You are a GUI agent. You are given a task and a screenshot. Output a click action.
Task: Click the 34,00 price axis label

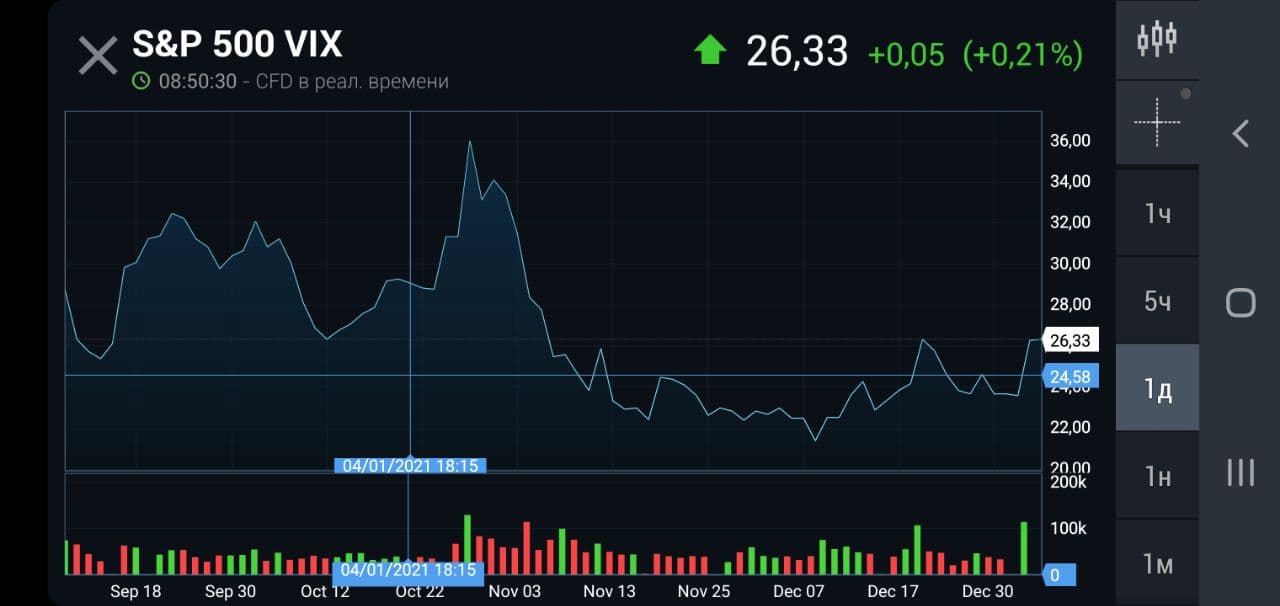coord(1070,181)
